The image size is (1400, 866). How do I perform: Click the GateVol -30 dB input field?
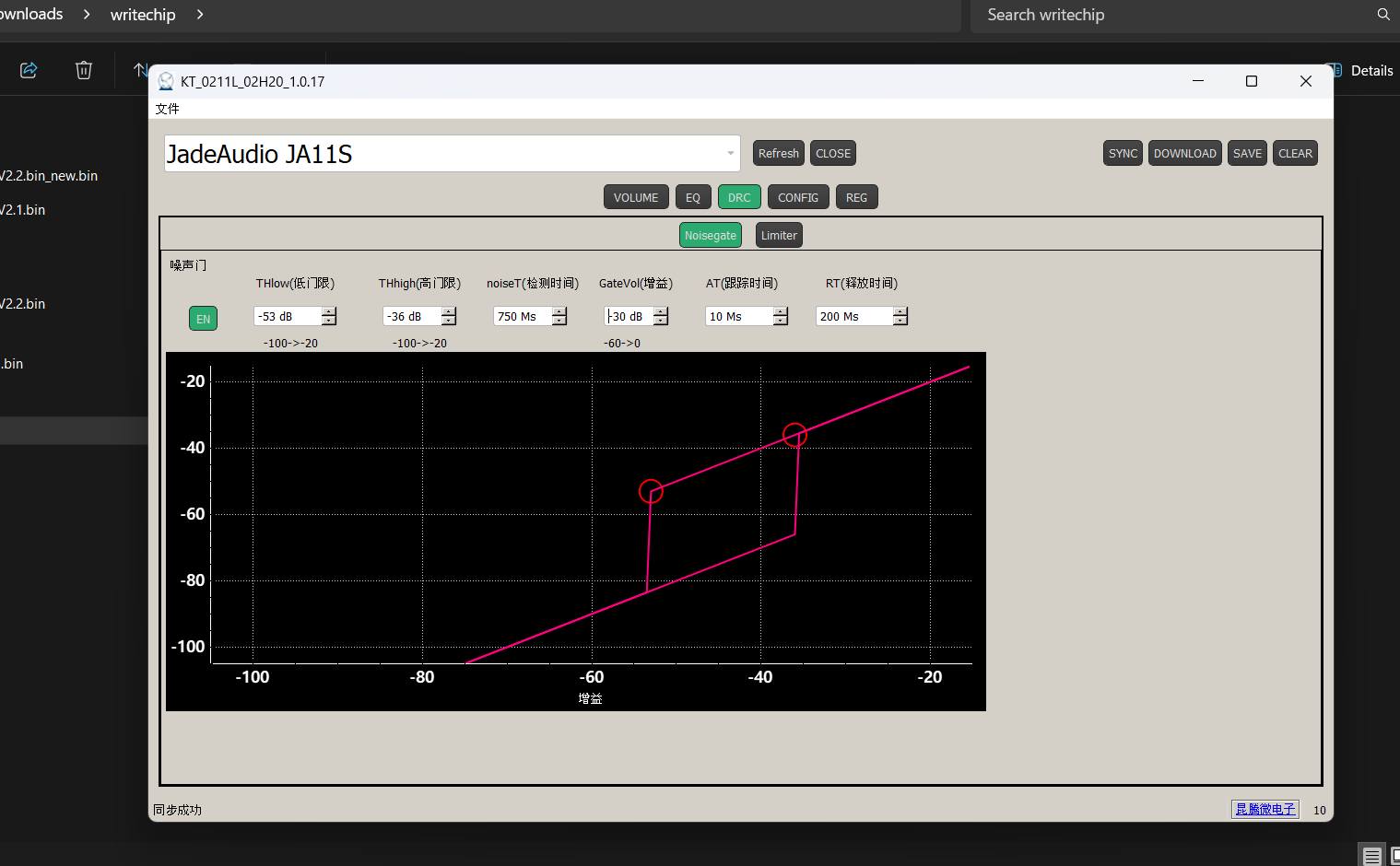(629, 316)
